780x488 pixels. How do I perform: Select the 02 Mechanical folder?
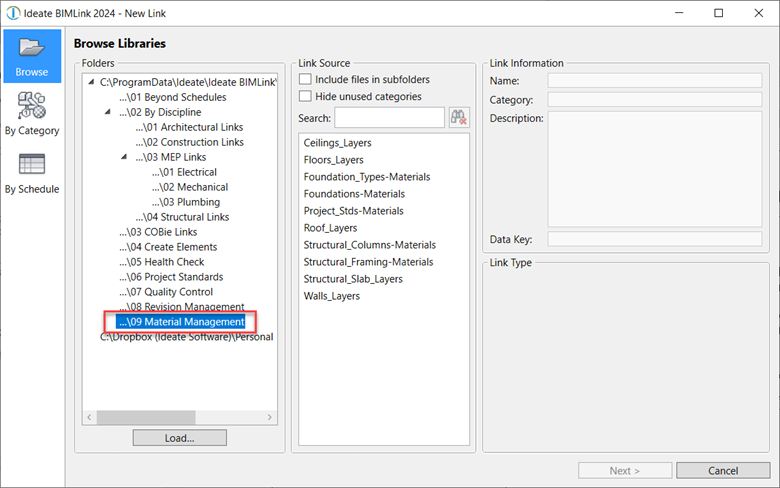(x=190, y=187)
